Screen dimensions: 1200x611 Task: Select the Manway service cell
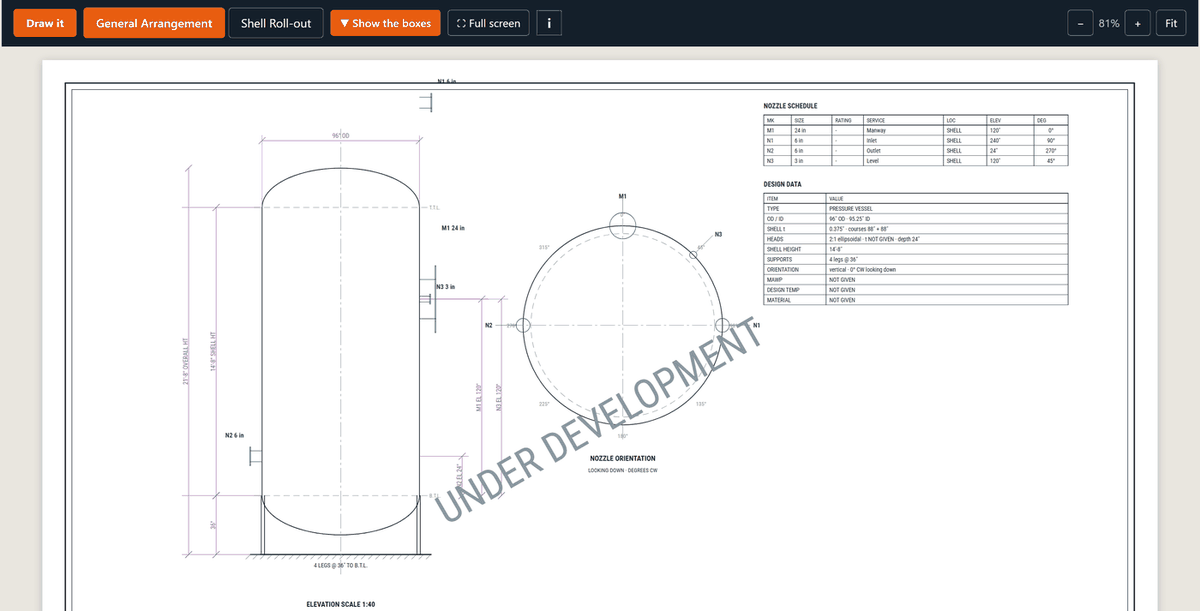click(x=903, y=130)
